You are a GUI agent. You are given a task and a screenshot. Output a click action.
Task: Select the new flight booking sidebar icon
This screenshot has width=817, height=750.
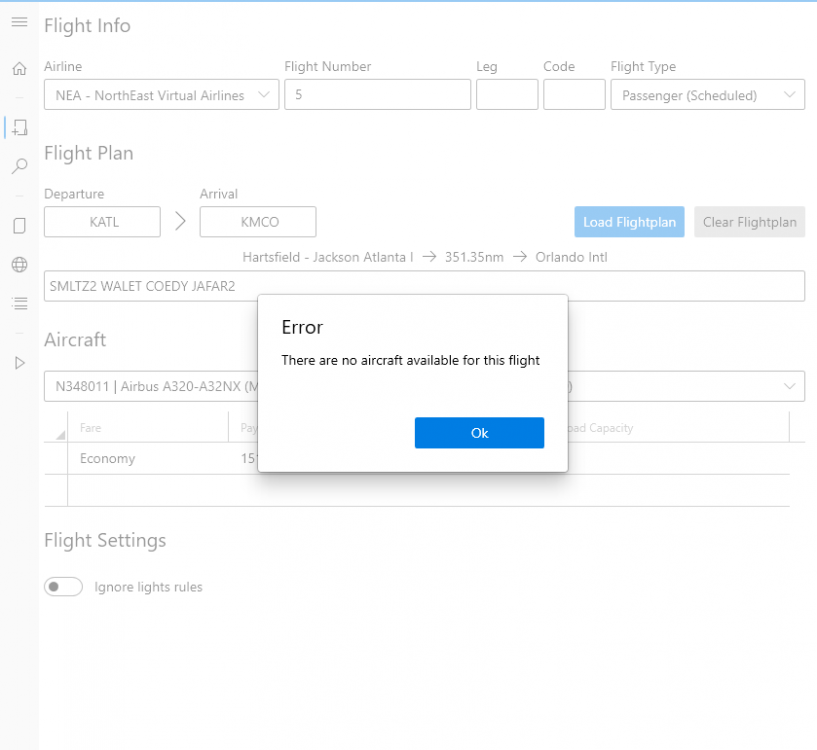tap(19, 127)
